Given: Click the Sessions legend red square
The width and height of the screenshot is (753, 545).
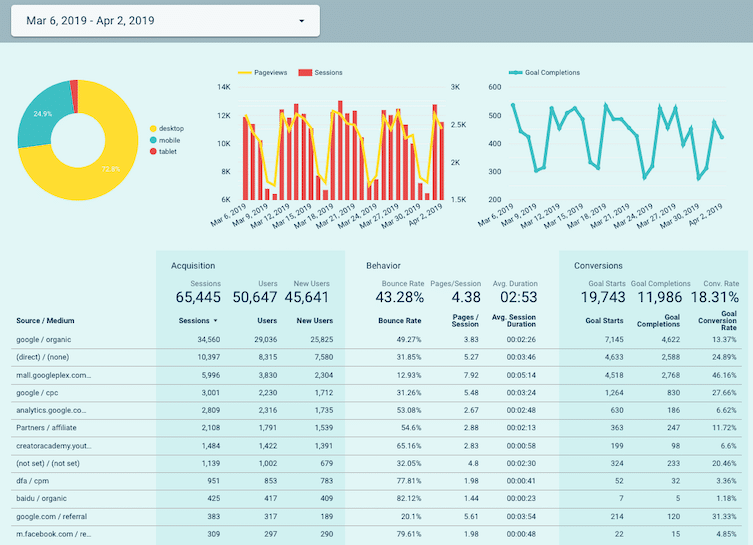Looking at the screenshot, I should click(308, 73).
